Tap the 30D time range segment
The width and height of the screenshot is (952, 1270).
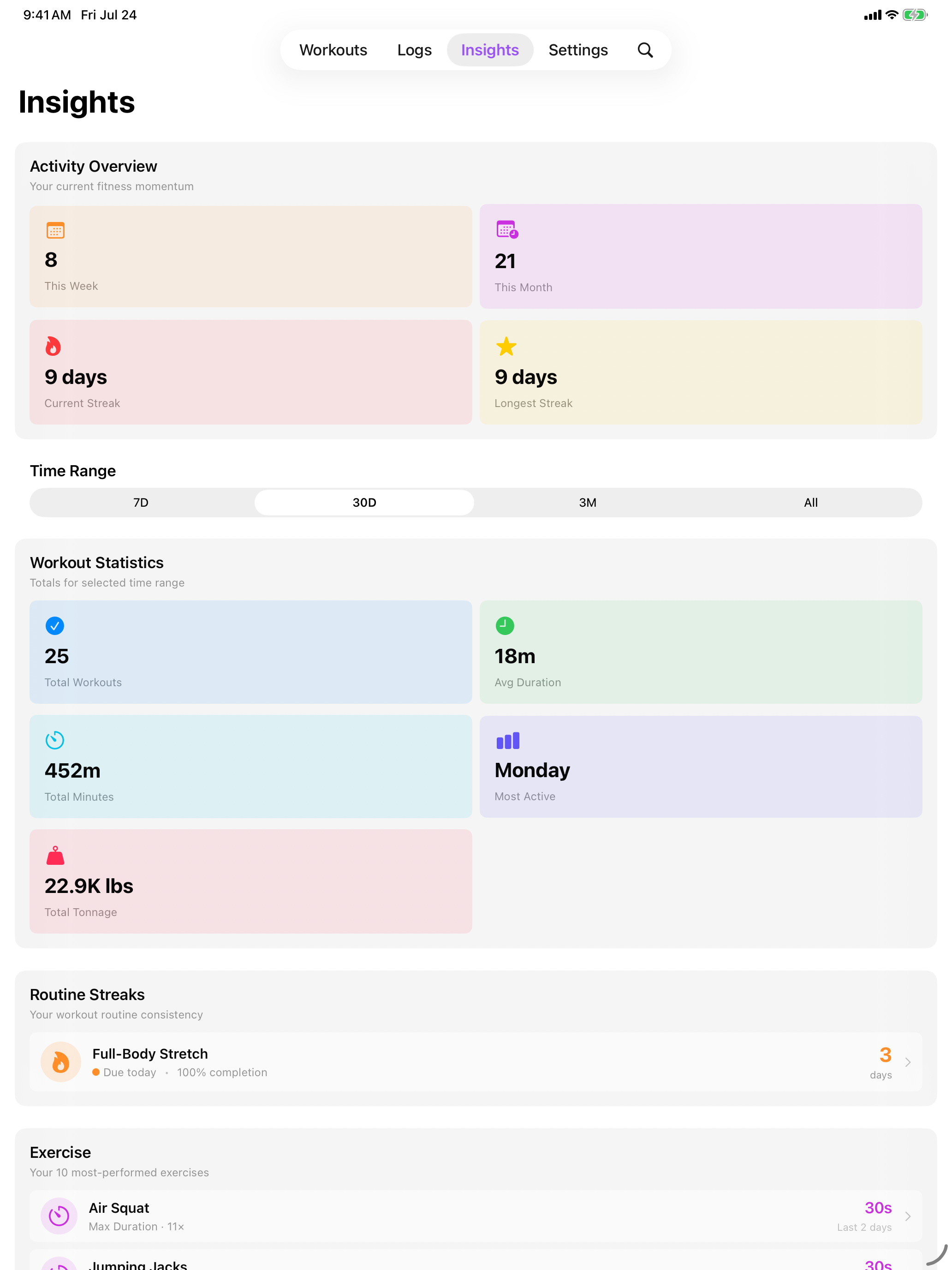coord(364,503)
